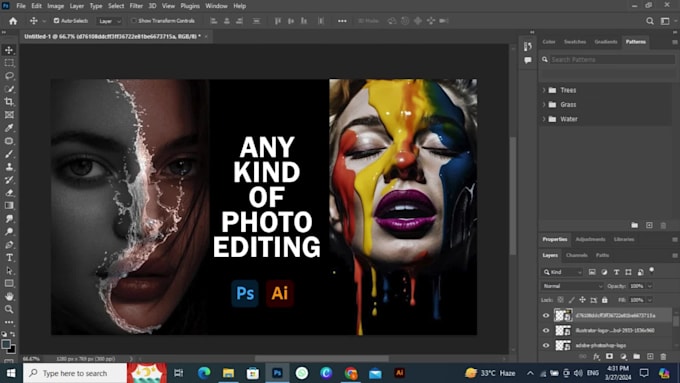Viewport: 680px width, 383px height.
Task: Toggle the Lock all padlock icon
Action: [605, 300]
